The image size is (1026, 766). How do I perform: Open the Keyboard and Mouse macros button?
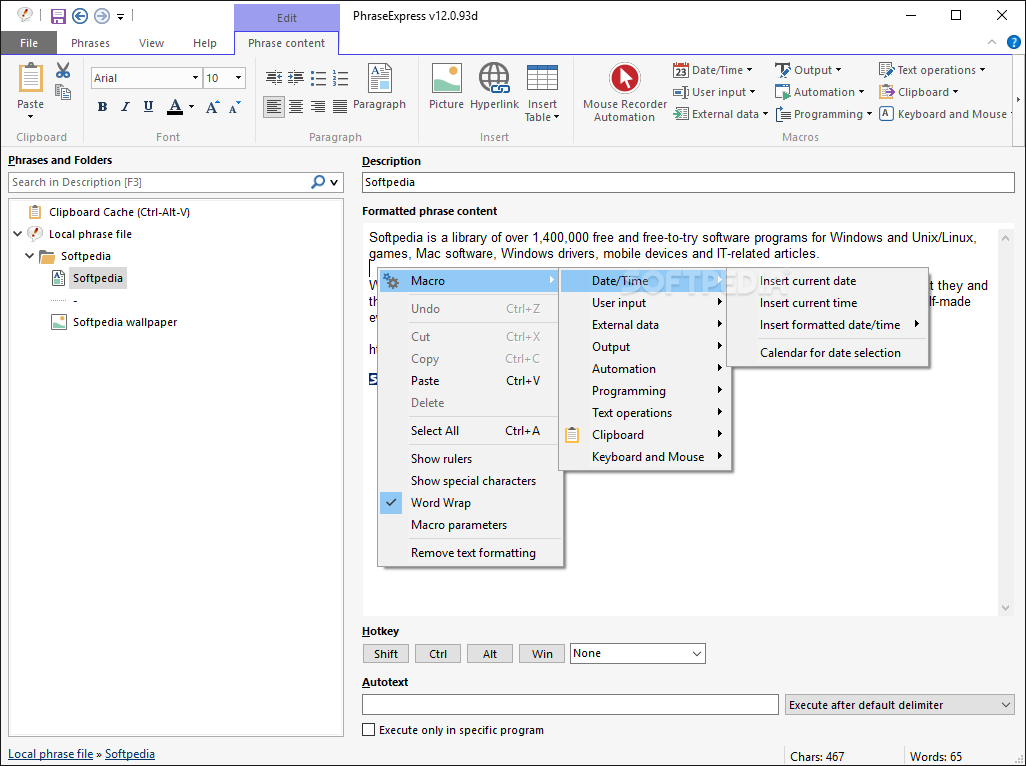coord(946,114)
